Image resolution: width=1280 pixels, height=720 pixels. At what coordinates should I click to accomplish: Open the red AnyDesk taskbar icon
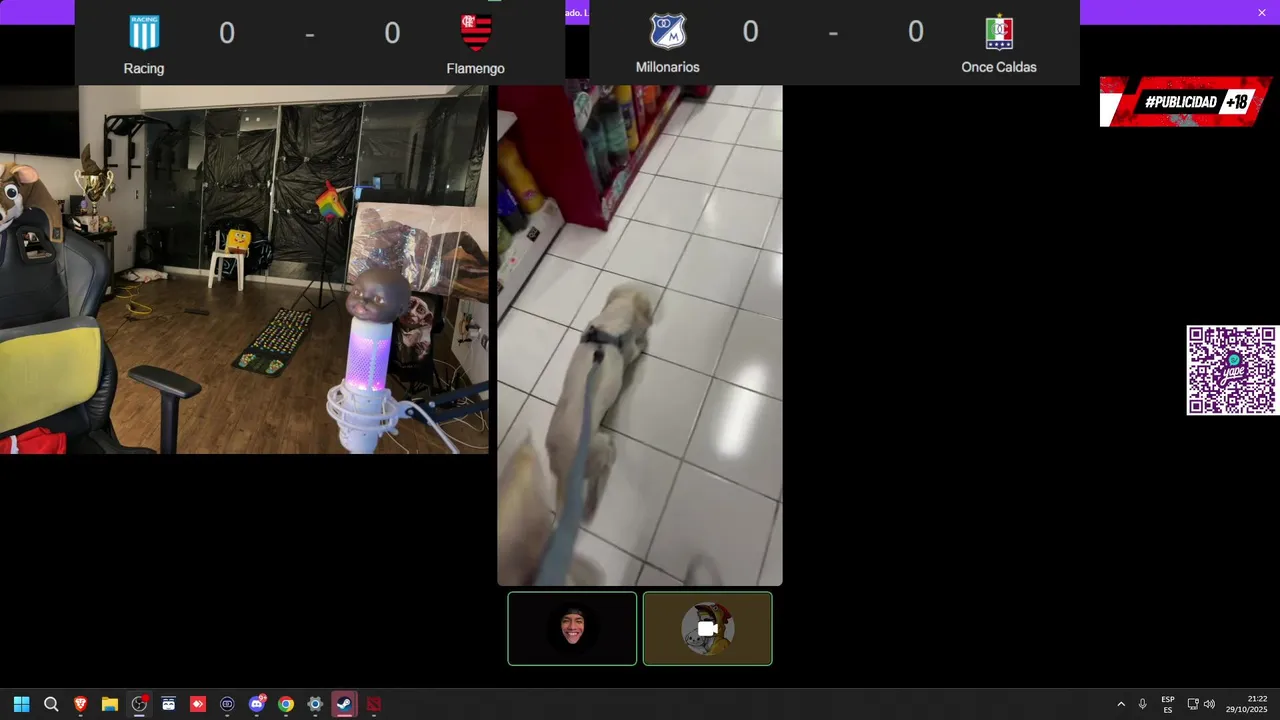(198, 704)
